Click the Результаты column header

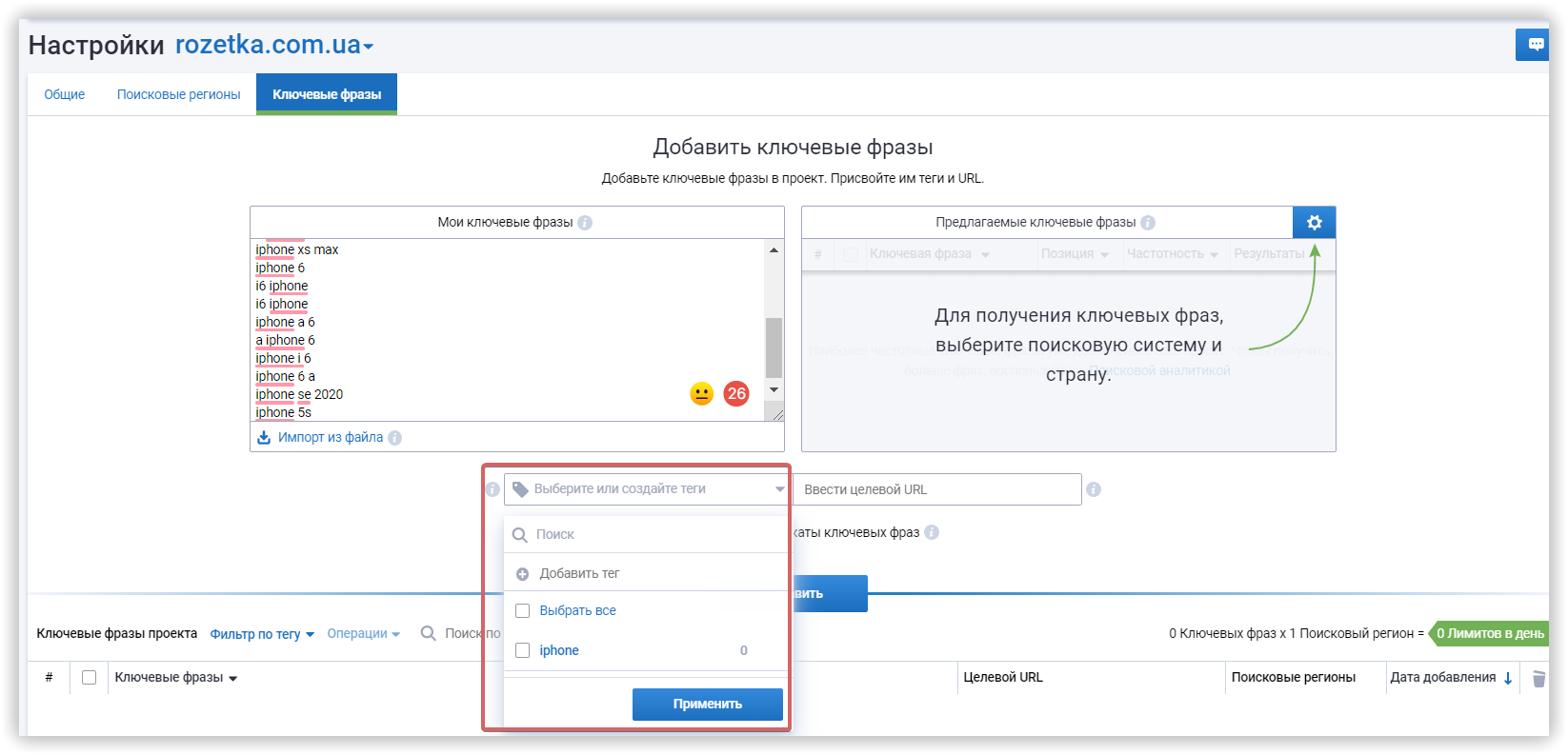pos(1270,253)
